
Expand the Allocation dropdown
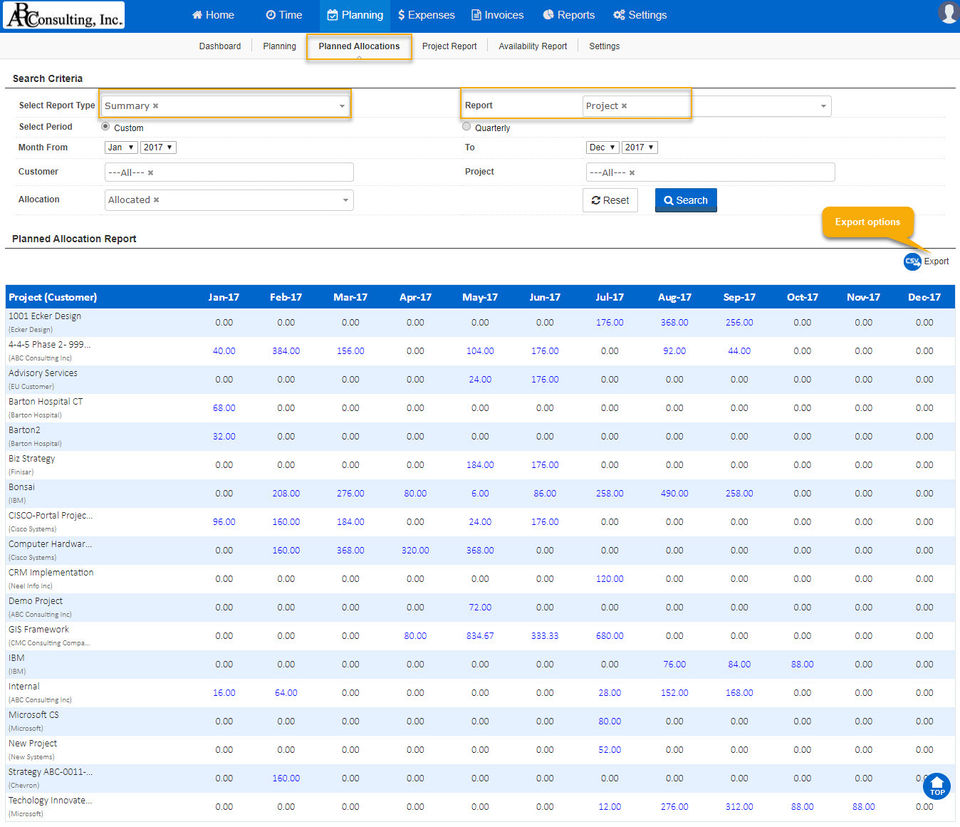click(345, 200)
